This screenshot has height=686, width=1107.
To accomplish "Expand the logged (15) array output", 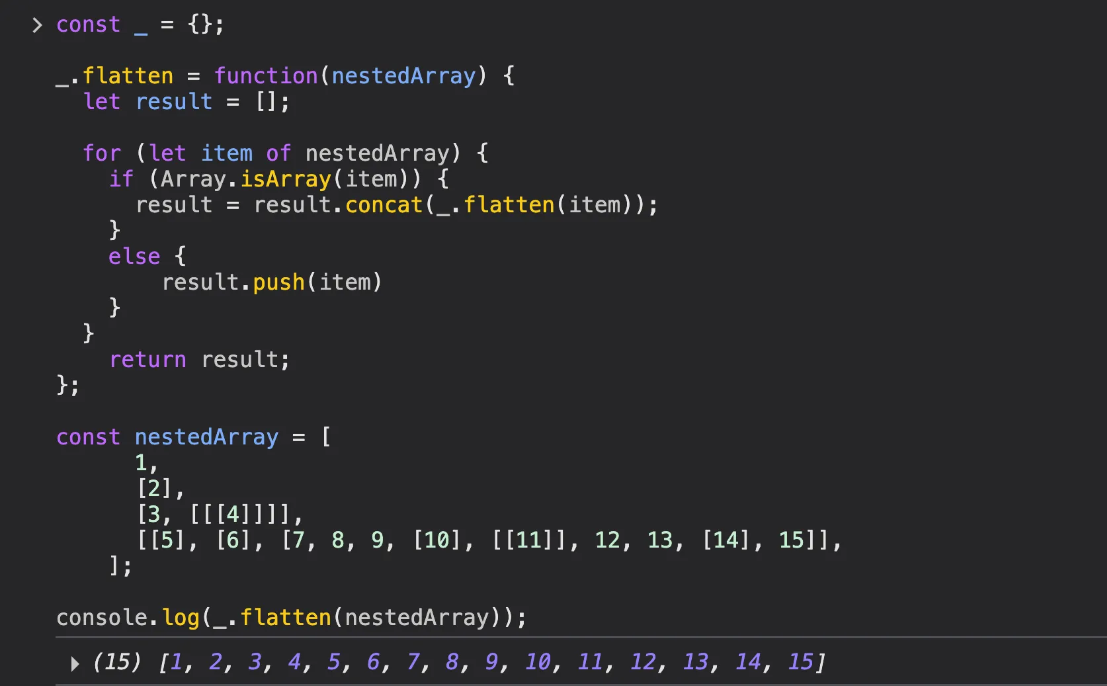I will (75, 663).
